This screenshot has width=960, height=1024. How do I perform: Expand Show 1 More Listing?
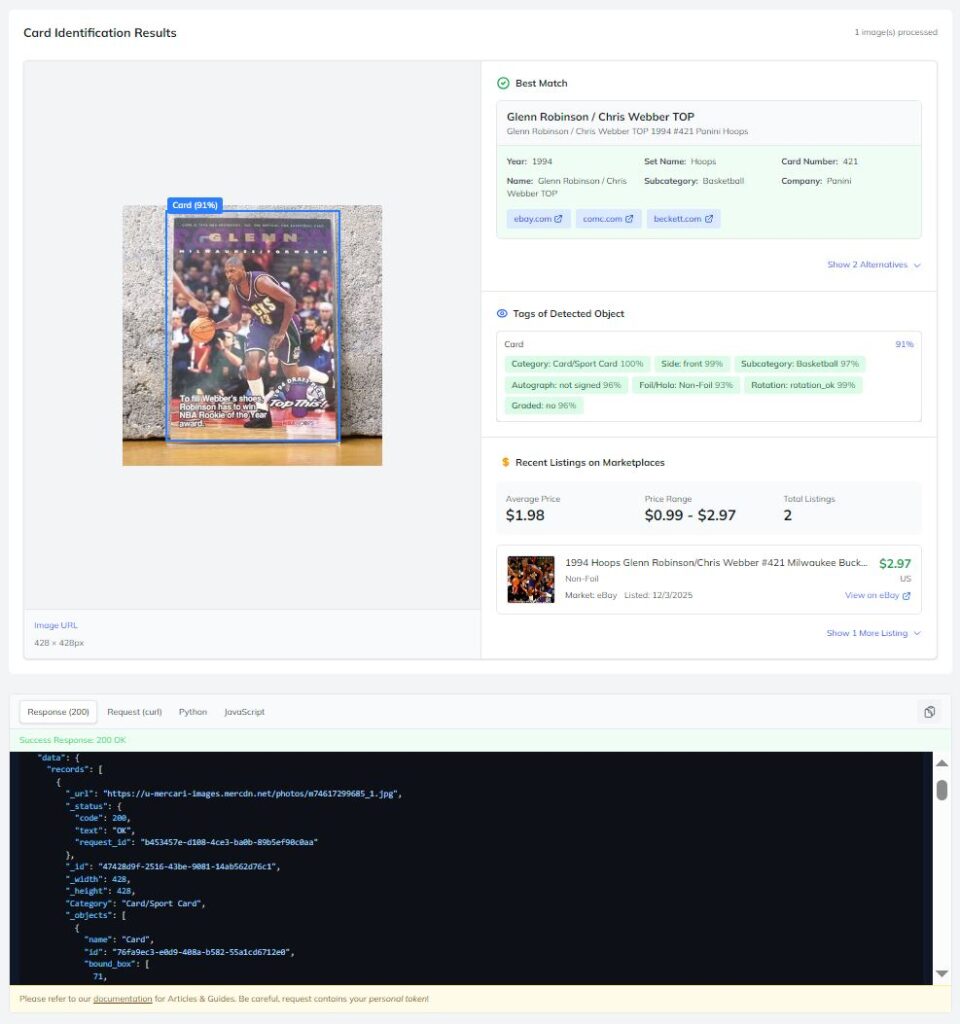pos(873,633)
